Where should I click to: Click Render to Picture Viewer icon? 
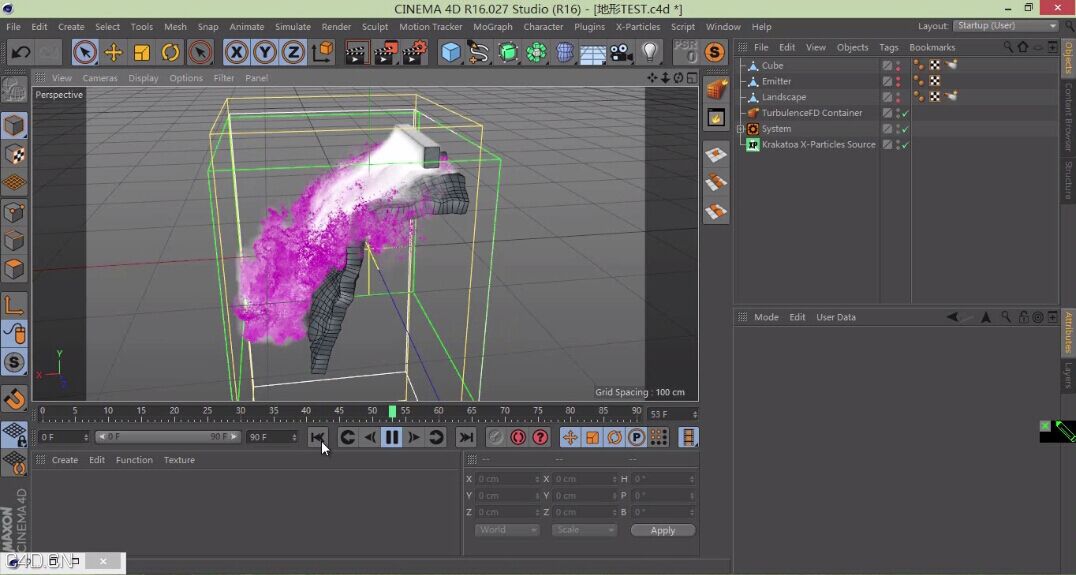pos(386,52)
